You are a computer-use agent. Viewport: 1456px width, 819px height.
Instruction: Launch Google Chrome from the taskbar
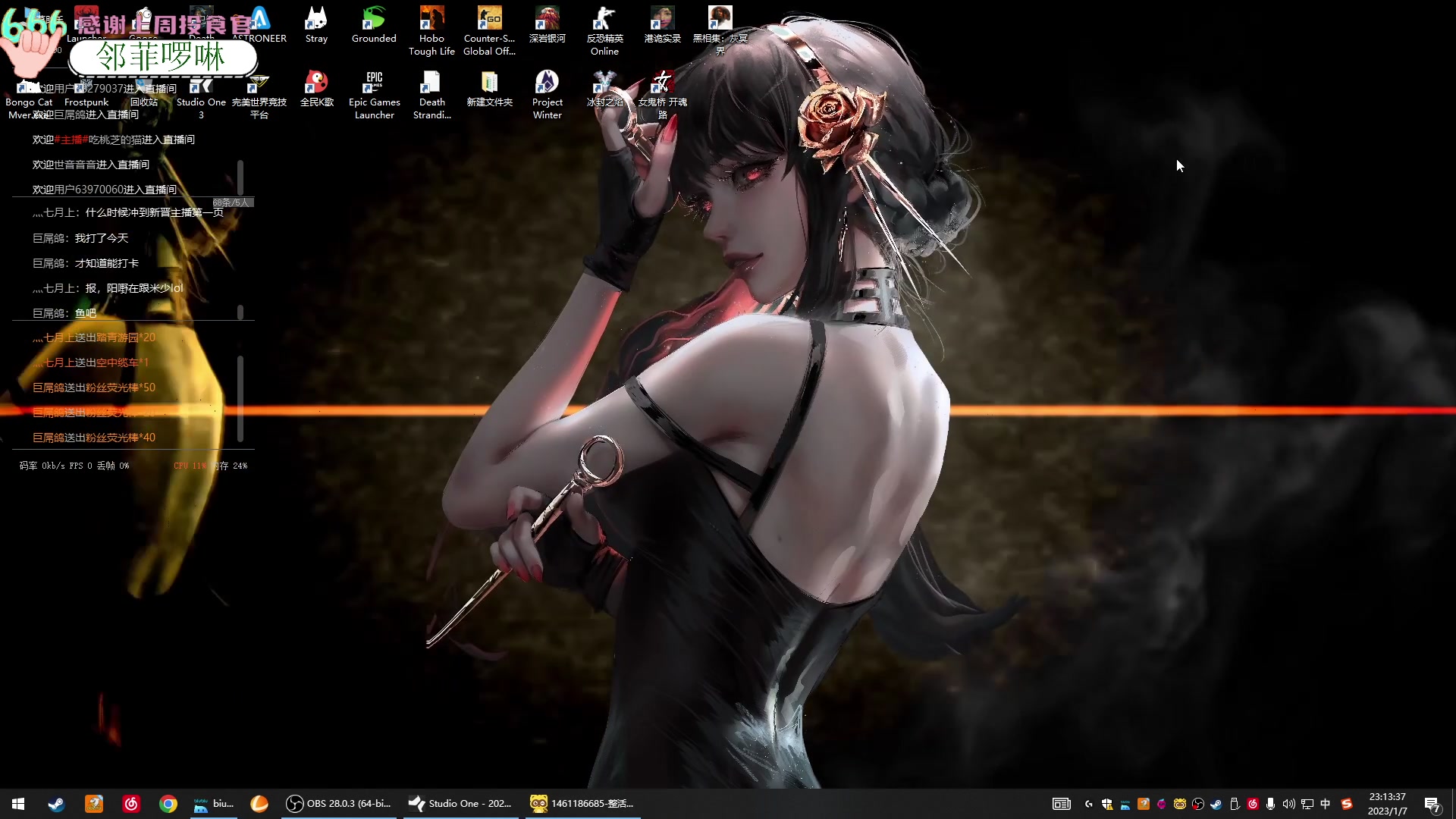pos(168,804)
